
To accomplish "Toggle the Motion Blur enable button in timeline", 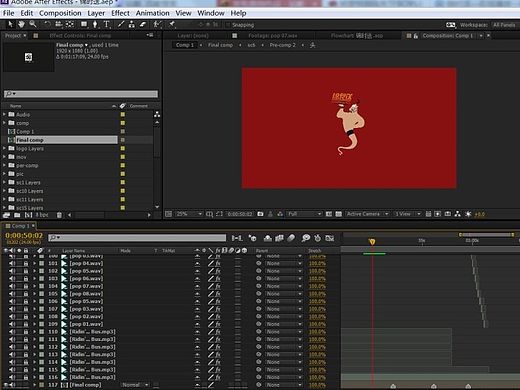I will 291,238.
